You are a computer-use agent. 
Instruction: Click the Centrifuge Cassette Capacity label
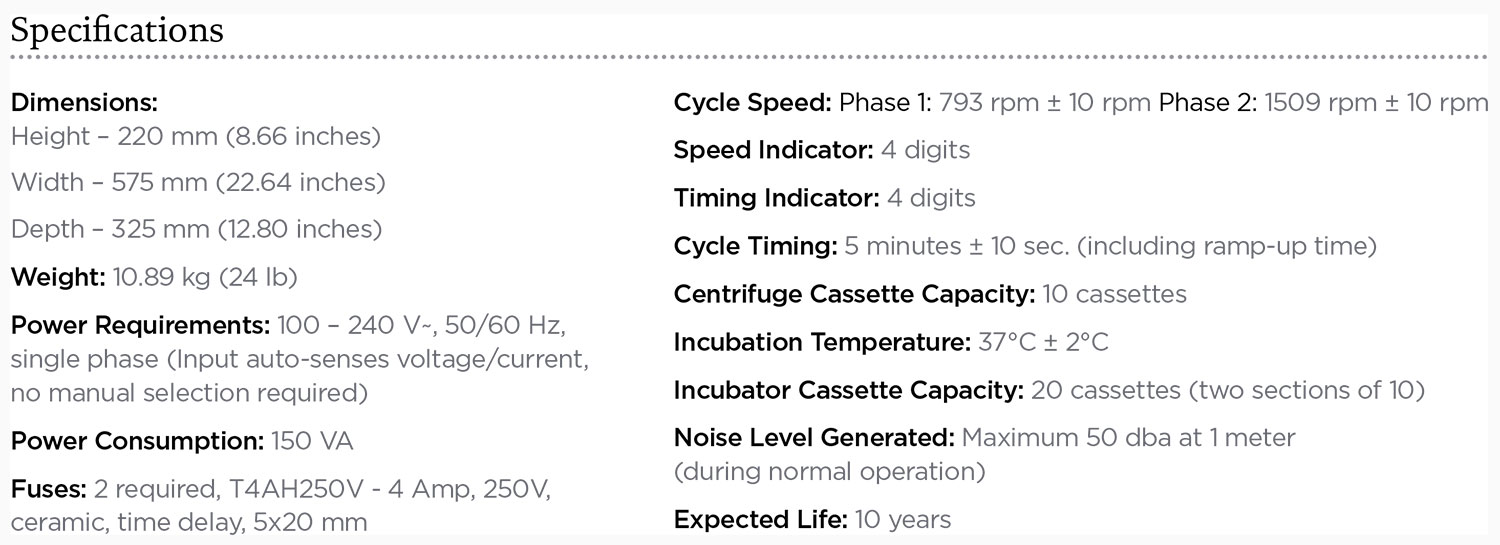pyautogui.click(x=854, y=294)
